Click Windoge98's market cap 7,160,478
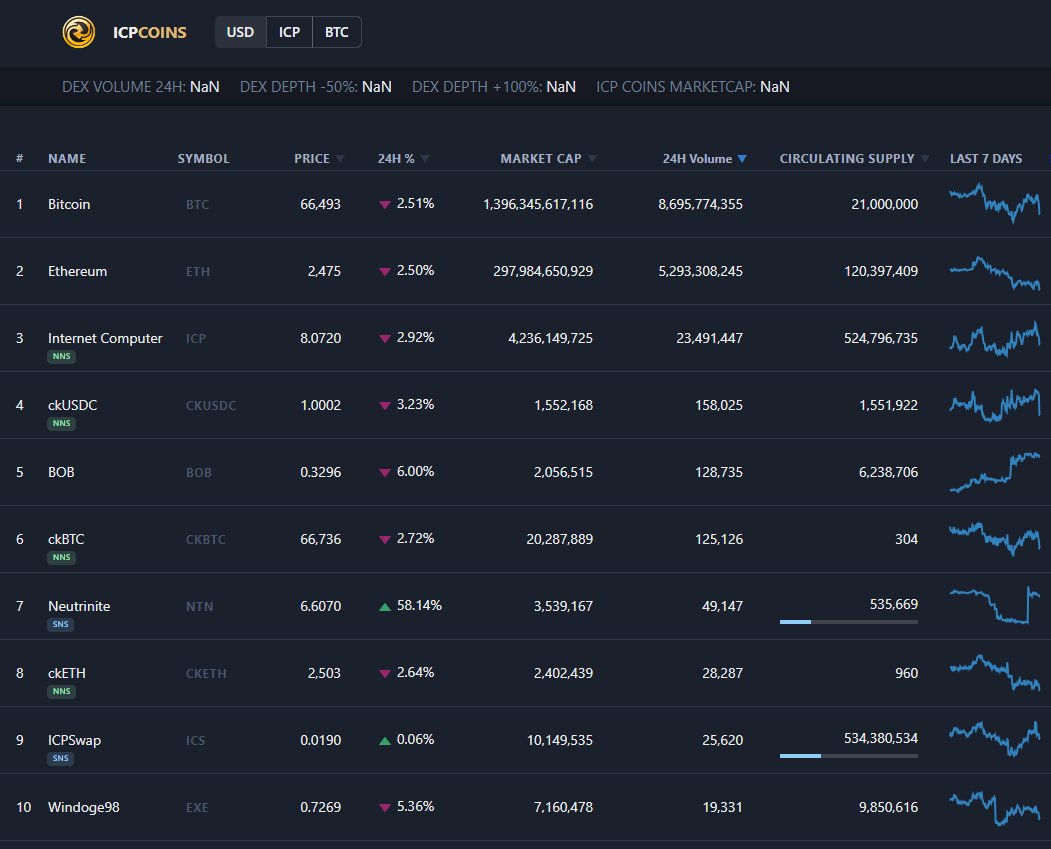The height and width of the screenshot is (849, 1051). 563,807
